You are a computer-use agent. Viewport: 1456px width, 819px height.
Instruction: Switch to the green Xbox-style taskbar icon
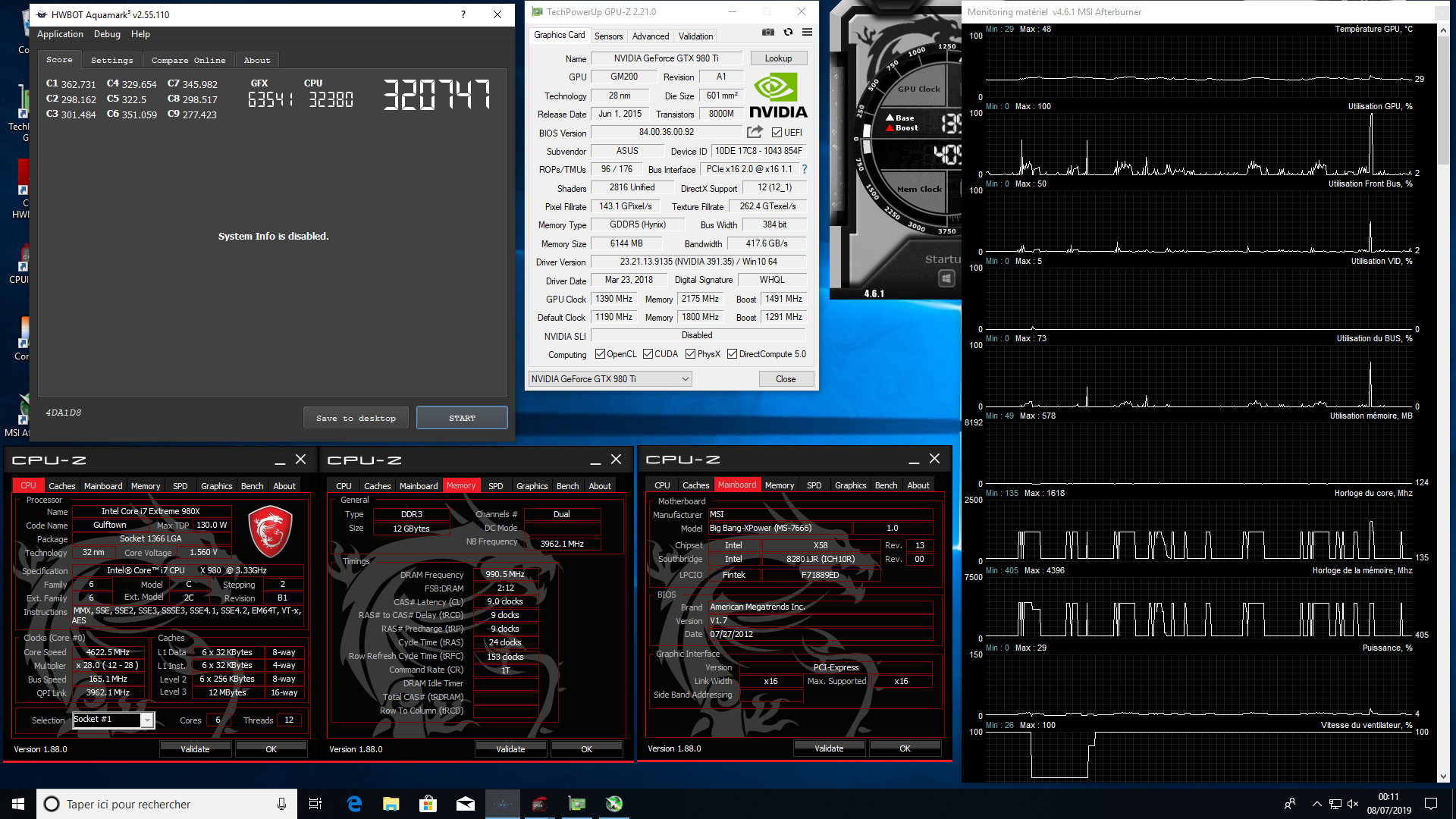[x=613, y=804]
